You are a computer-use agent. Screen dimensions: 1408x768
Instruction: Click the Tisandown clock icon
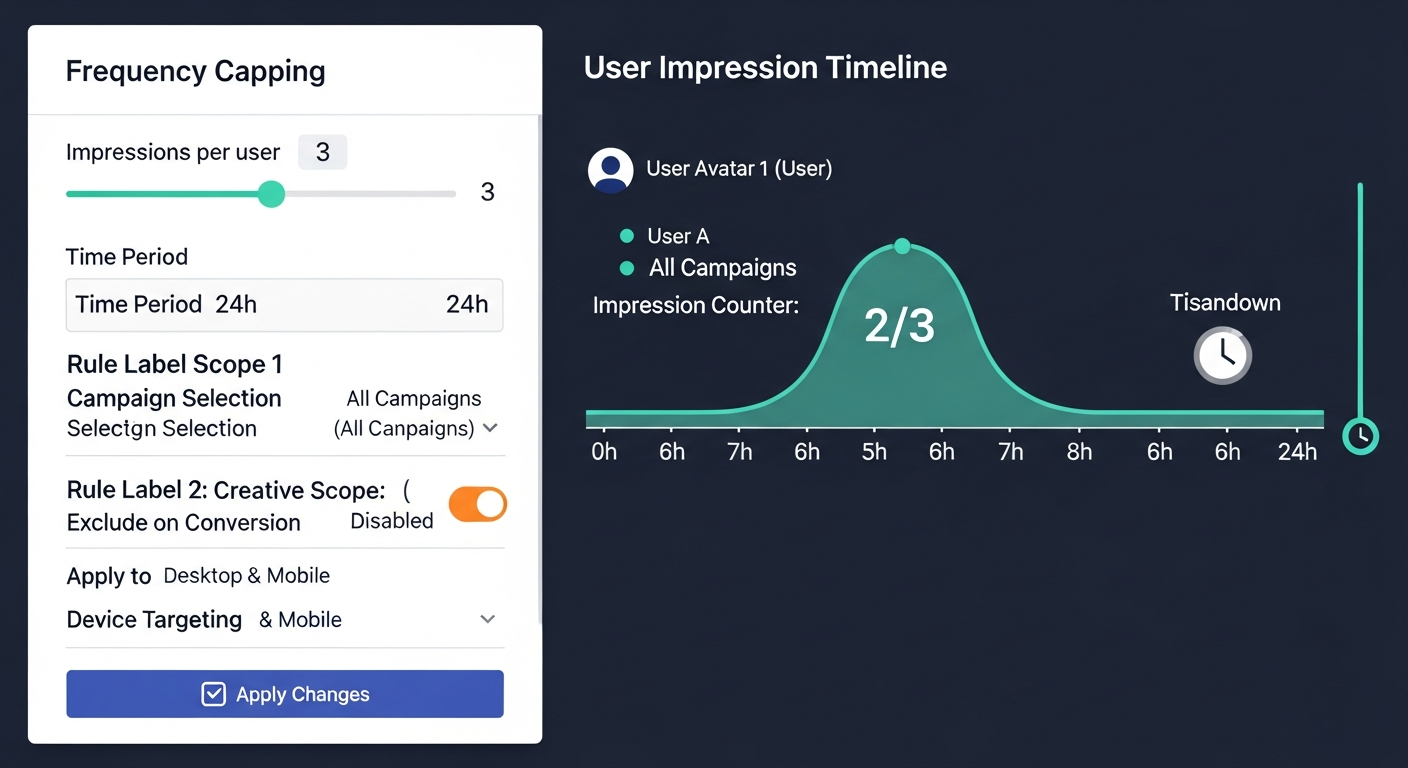point(1222,355)
